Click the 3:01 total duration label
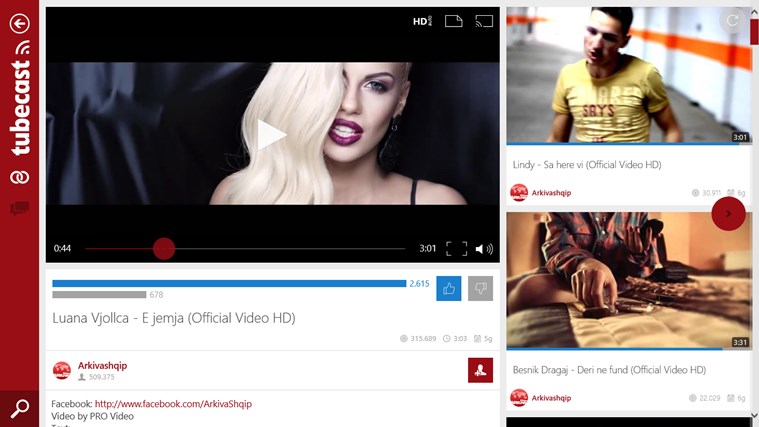This screenshot has width=759, height=427. (427, 248)
